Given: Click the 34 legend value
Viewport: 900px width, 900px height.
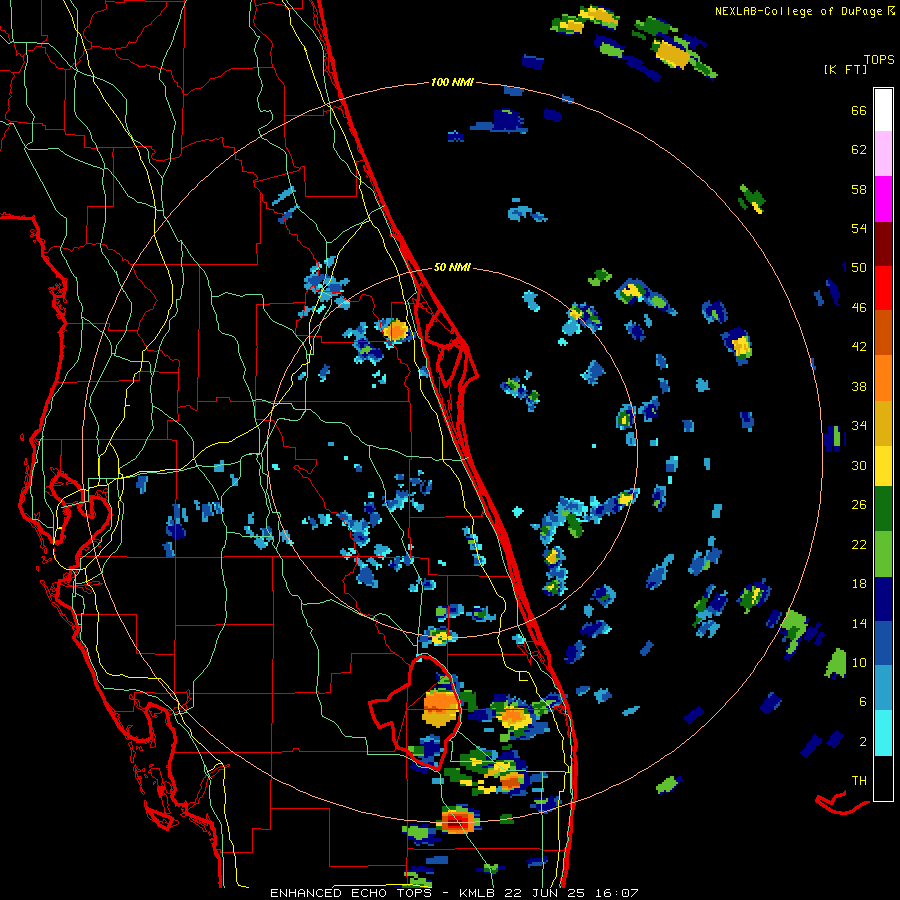Looking at the screenshot, I should click(859, 426).
